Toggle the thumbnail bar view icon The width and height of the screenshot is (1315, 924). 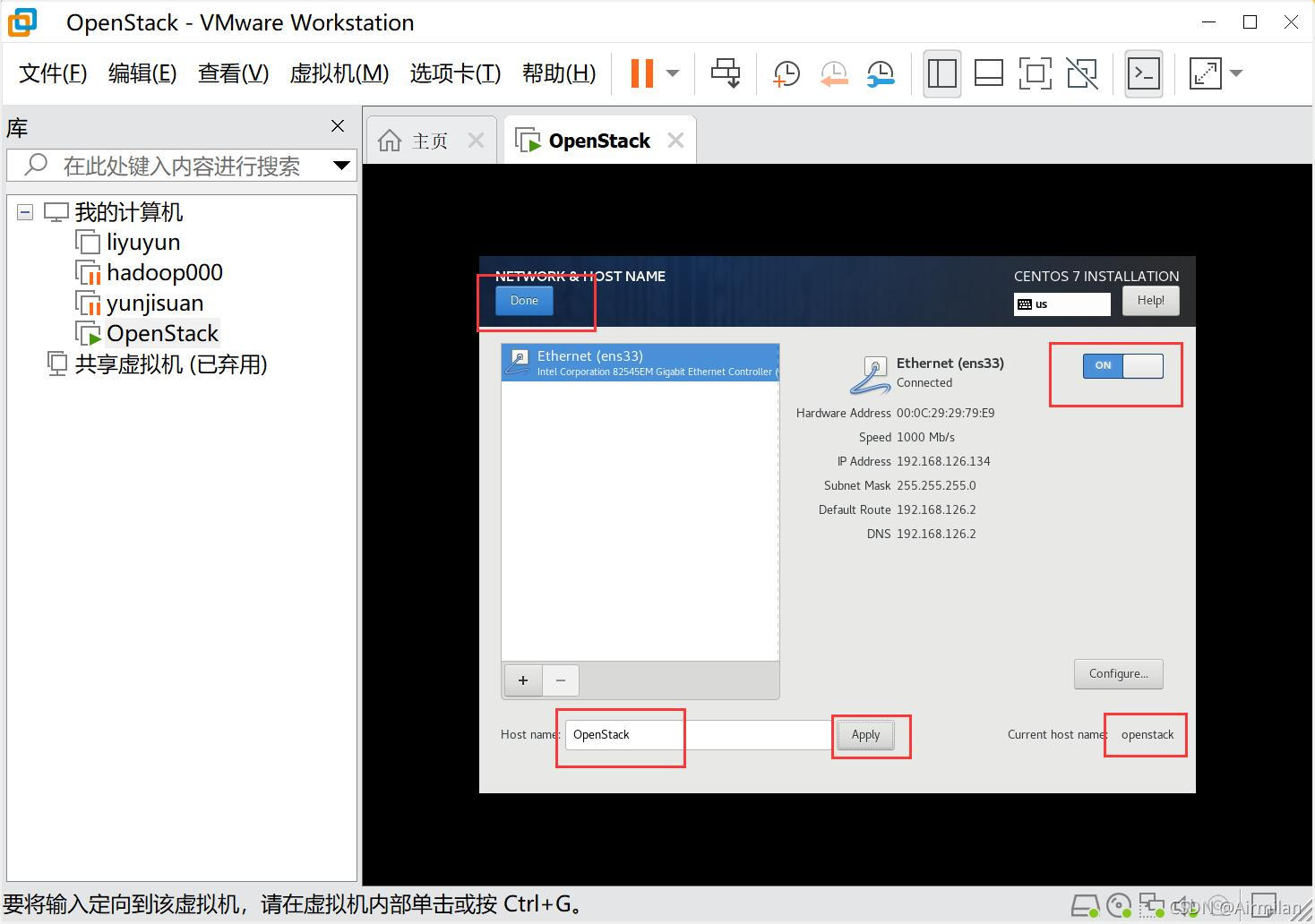[x=989, y=73]
